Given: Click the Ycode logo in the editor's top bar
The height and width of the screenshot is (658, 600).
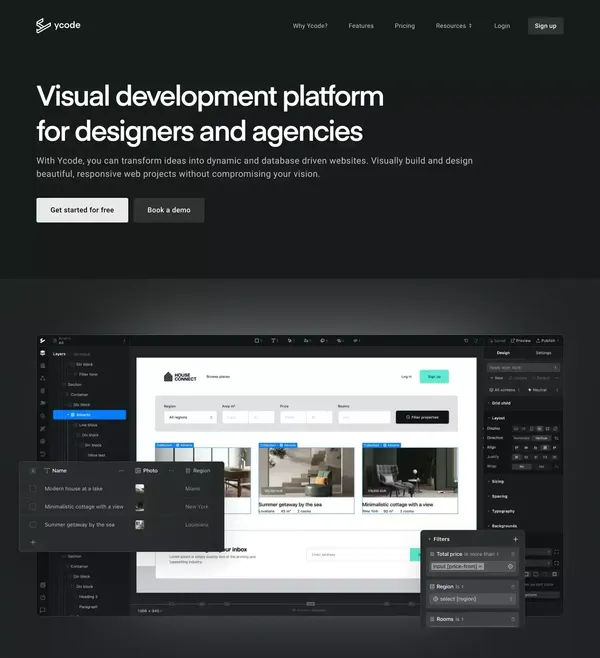Looking at the screenshot, I should point(42,340).
